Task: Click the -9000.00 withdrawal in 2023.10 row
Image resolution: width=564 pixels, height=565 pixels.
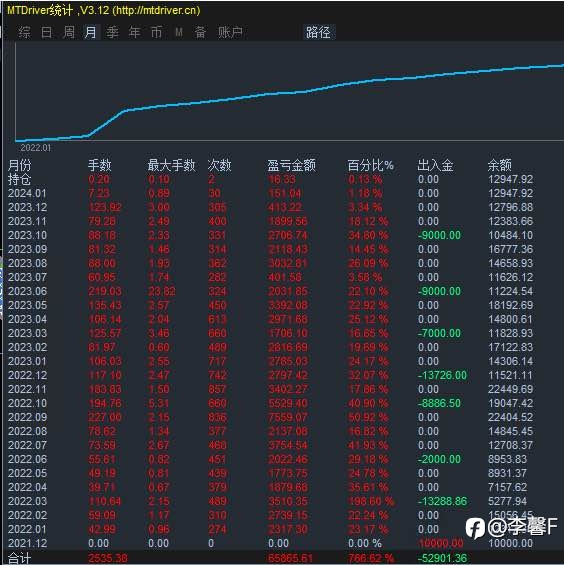Action: click(439, 235)
